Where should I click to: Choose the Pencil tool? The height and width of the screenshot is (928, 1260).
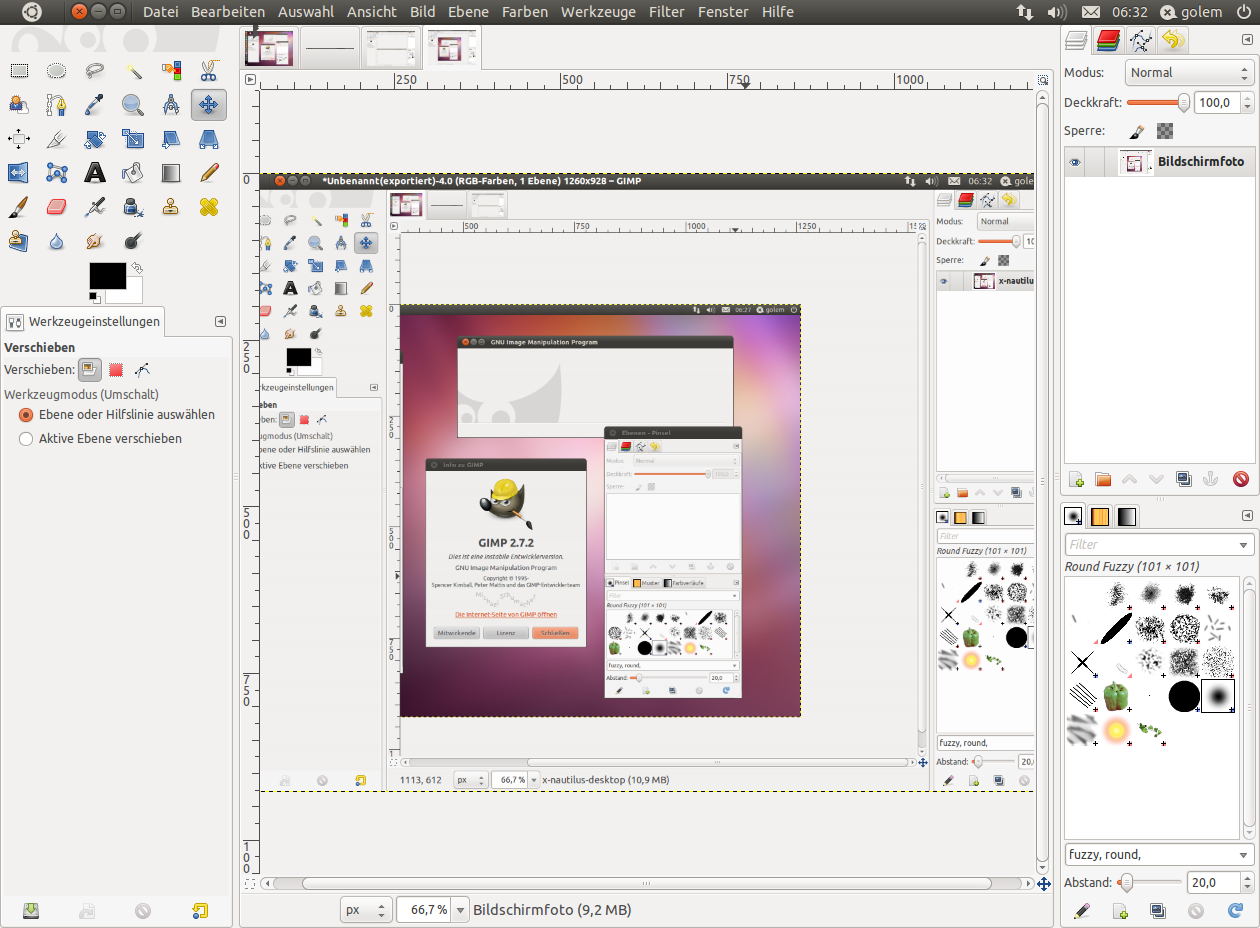click(x=208, y=173)
